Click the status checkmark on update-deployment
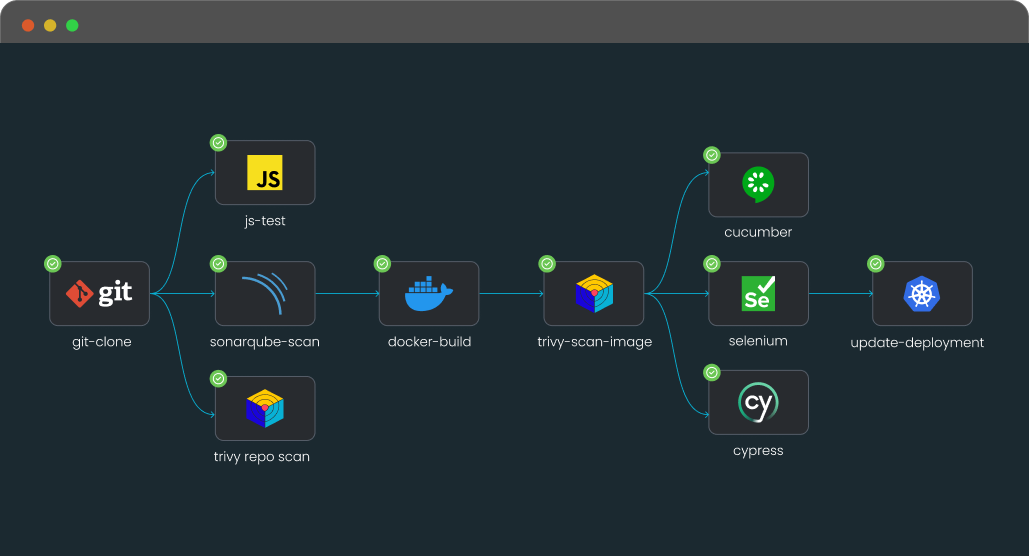The width and height of the screenshot is (1029, 556). click(876, 264)
